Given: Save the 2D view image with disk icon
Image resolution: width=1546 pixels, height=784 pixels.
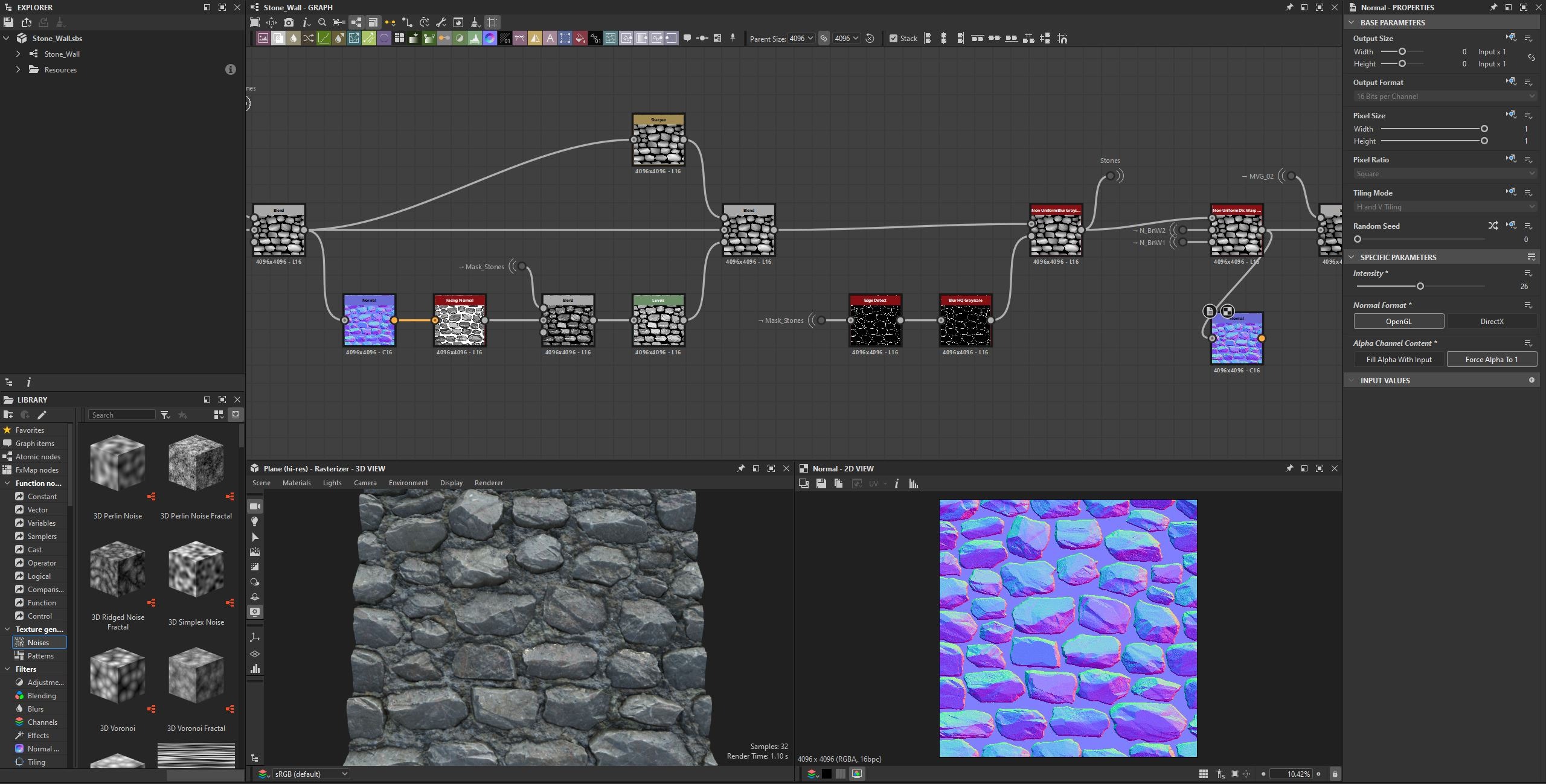Looking at the screenshot, I should tap(821, 483).
